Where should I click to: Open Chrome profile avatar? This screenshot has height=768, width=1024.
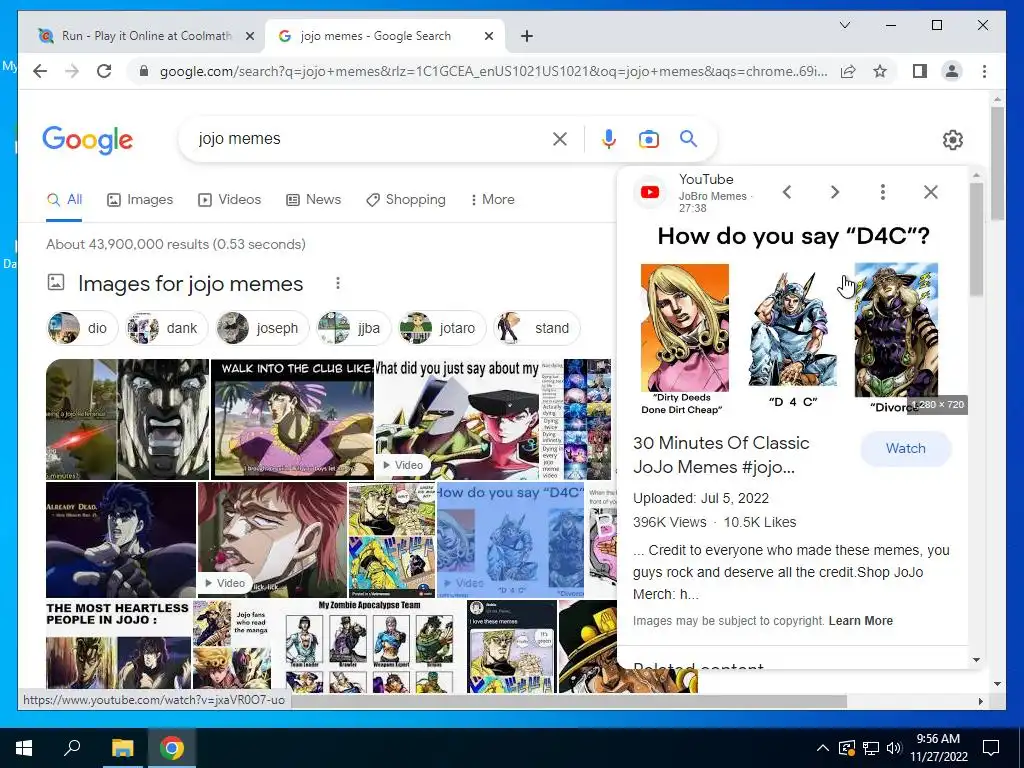[x=952, y=71]
